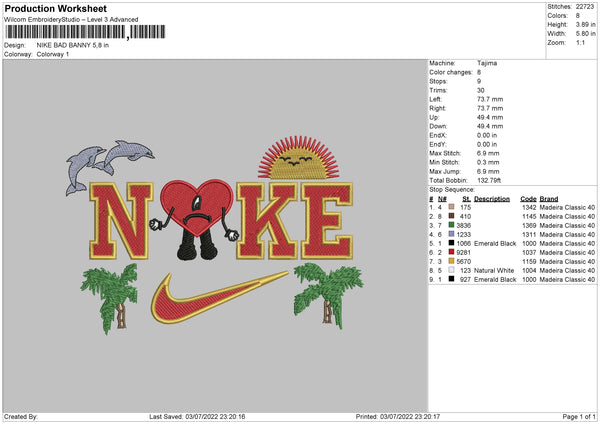The image size is (600, 424).
Task: Click Emerald Black in the 1066-stitch row
Action: (495, 243)
